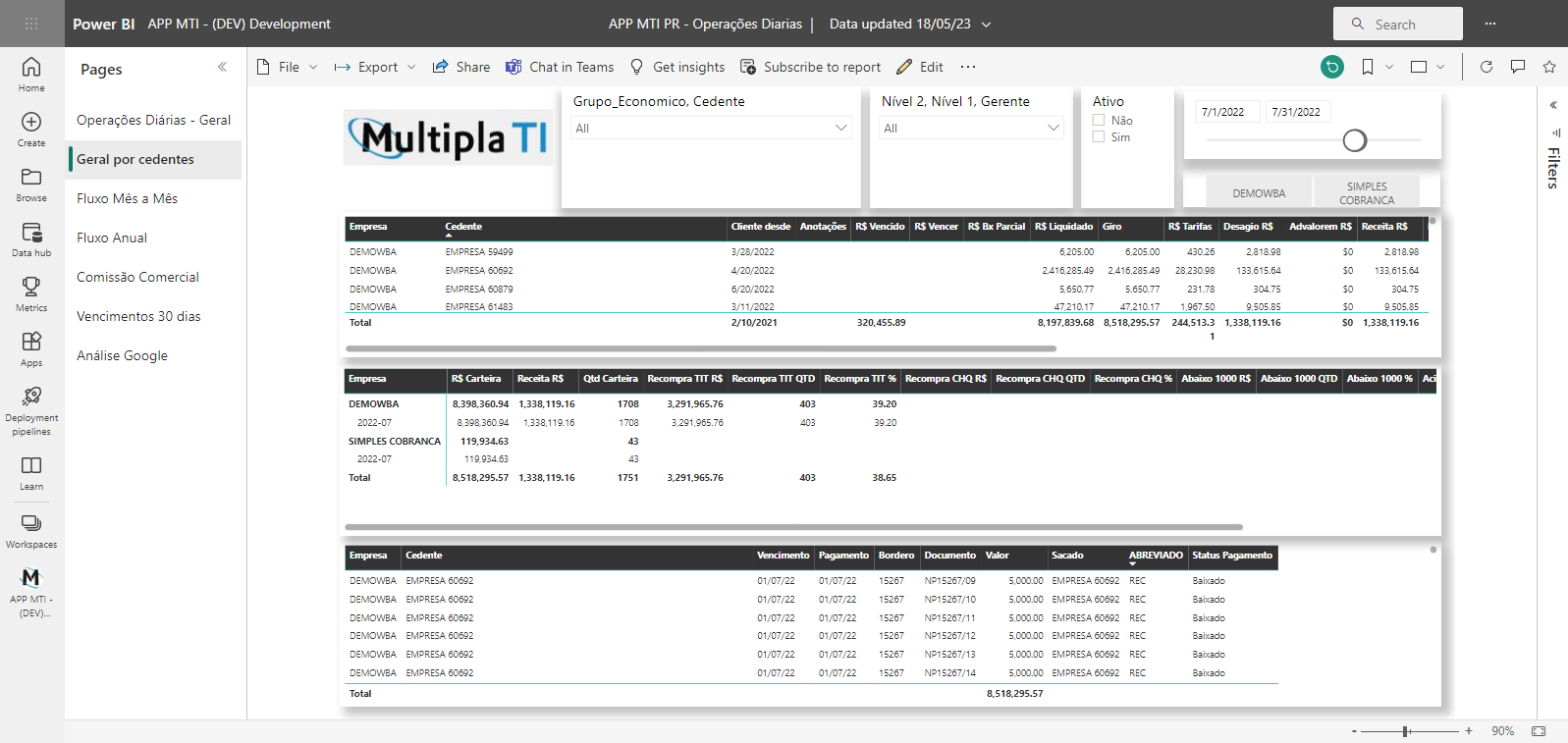Open more options ellipsis in the header bar
The image size is (1568, 743).
click(1490, 24)
